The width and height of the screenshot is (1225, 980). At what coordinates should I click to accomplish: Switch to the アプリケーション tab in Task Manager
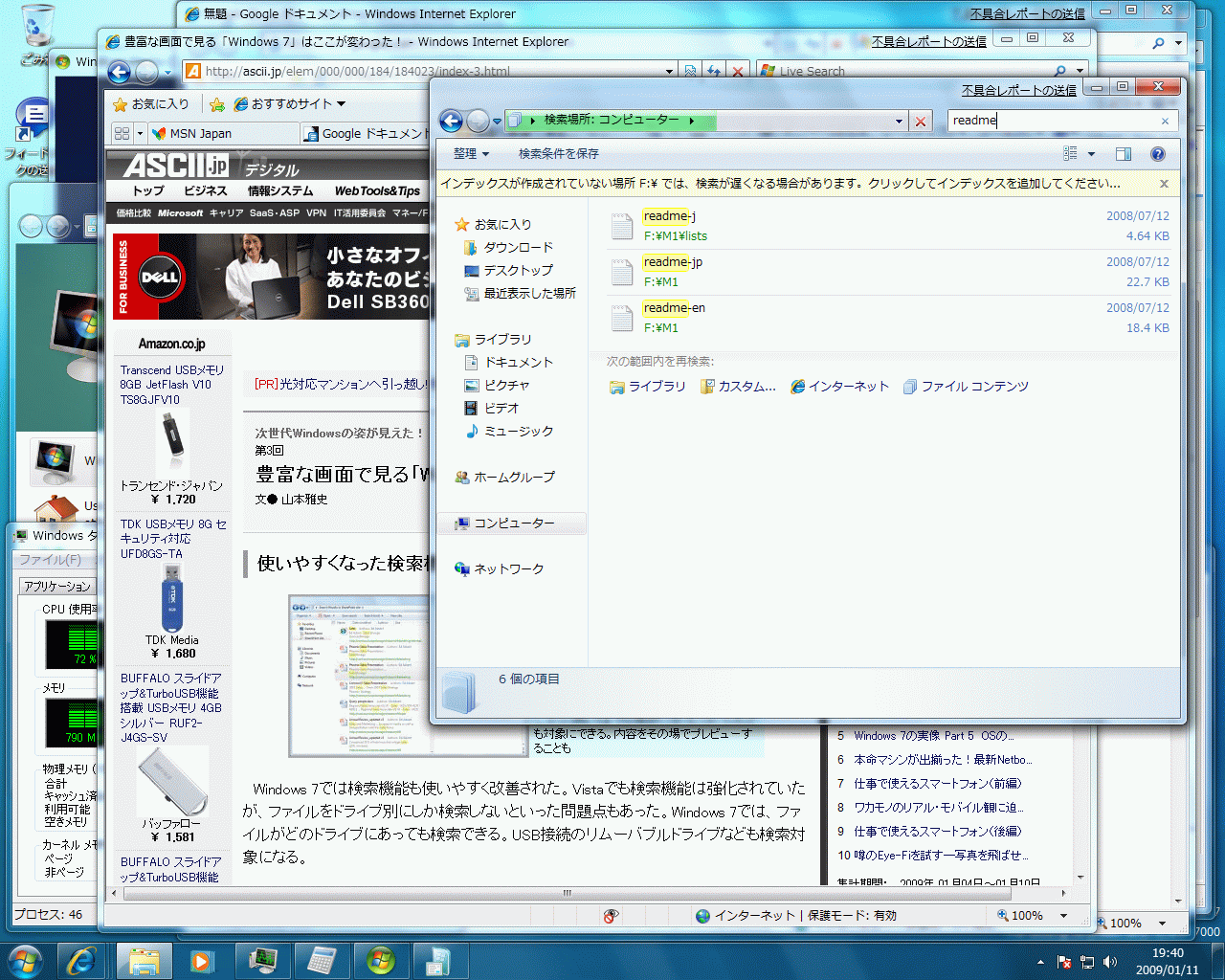tap(57, 587)
